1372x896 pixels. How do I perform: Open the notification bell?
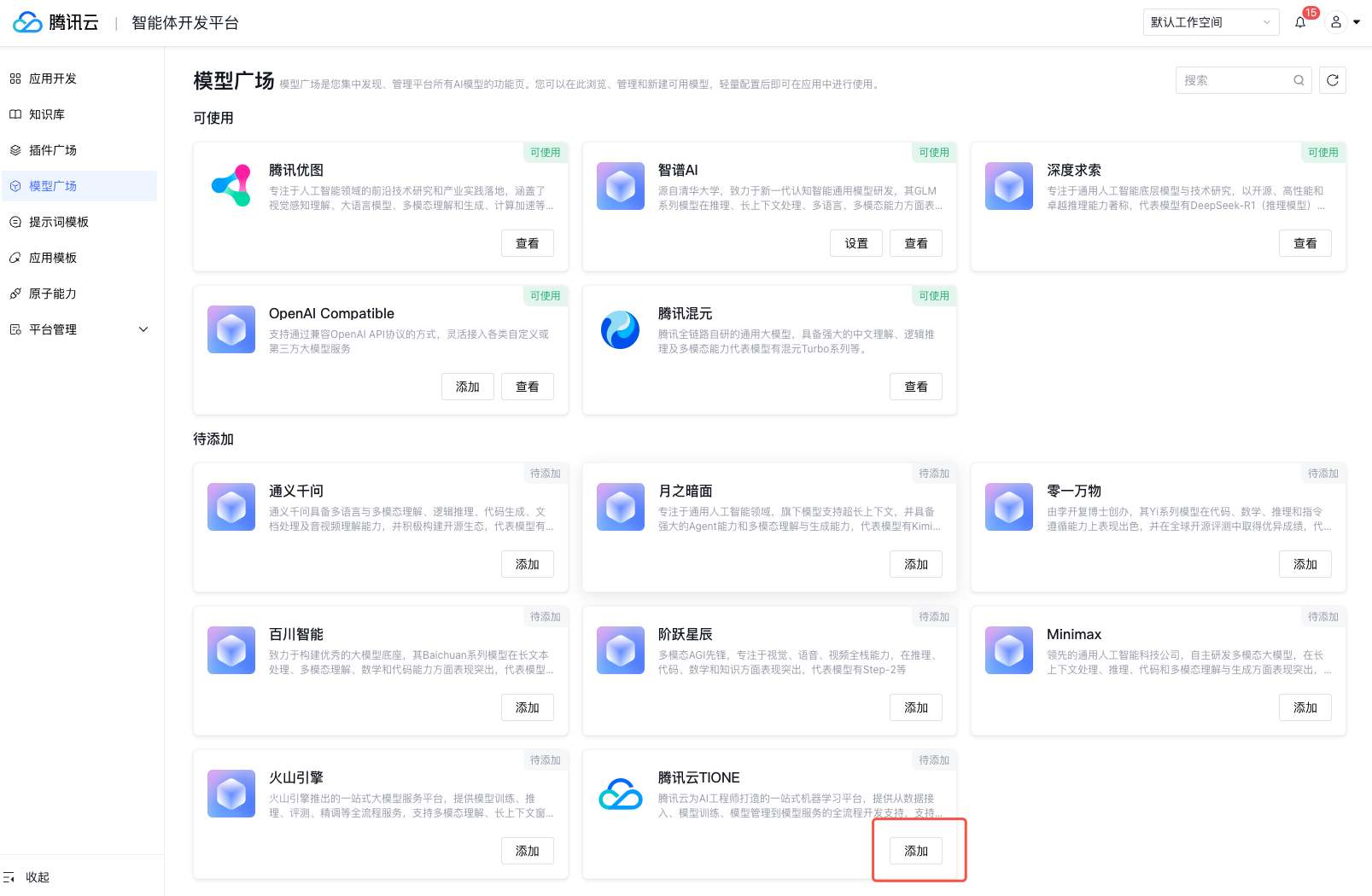click(1300, 22)
